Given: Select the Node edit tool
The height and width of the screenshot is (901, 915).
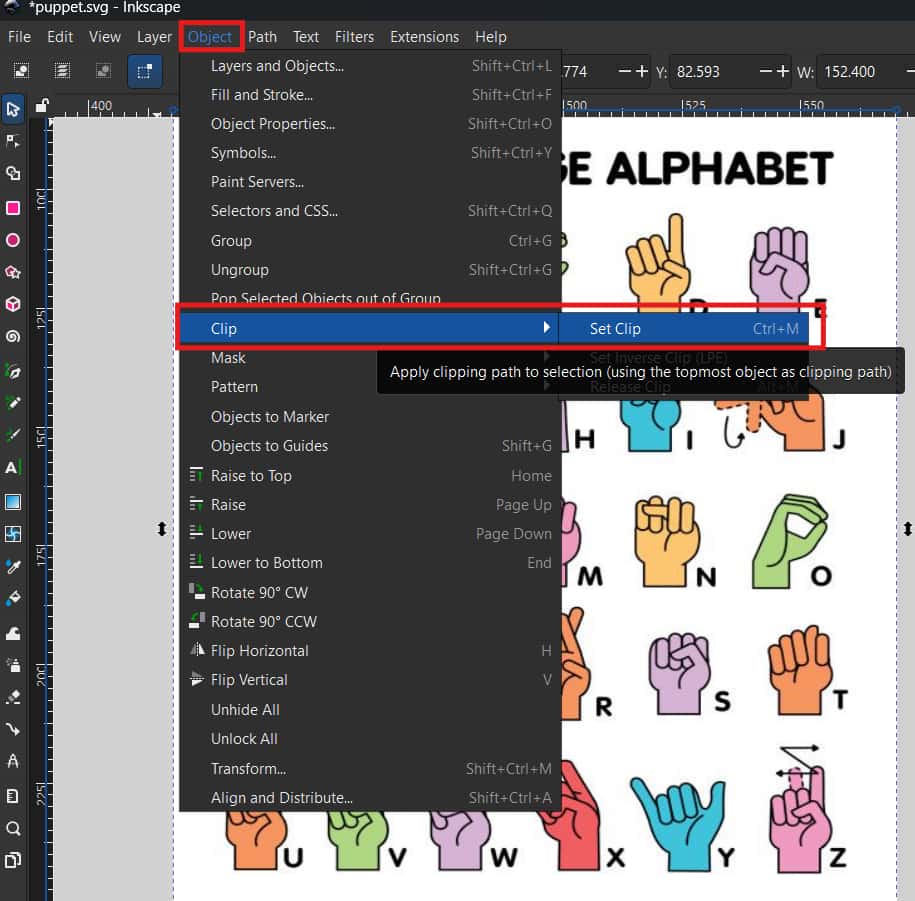Looking at the screenshot, I should (x=13, y=141).
